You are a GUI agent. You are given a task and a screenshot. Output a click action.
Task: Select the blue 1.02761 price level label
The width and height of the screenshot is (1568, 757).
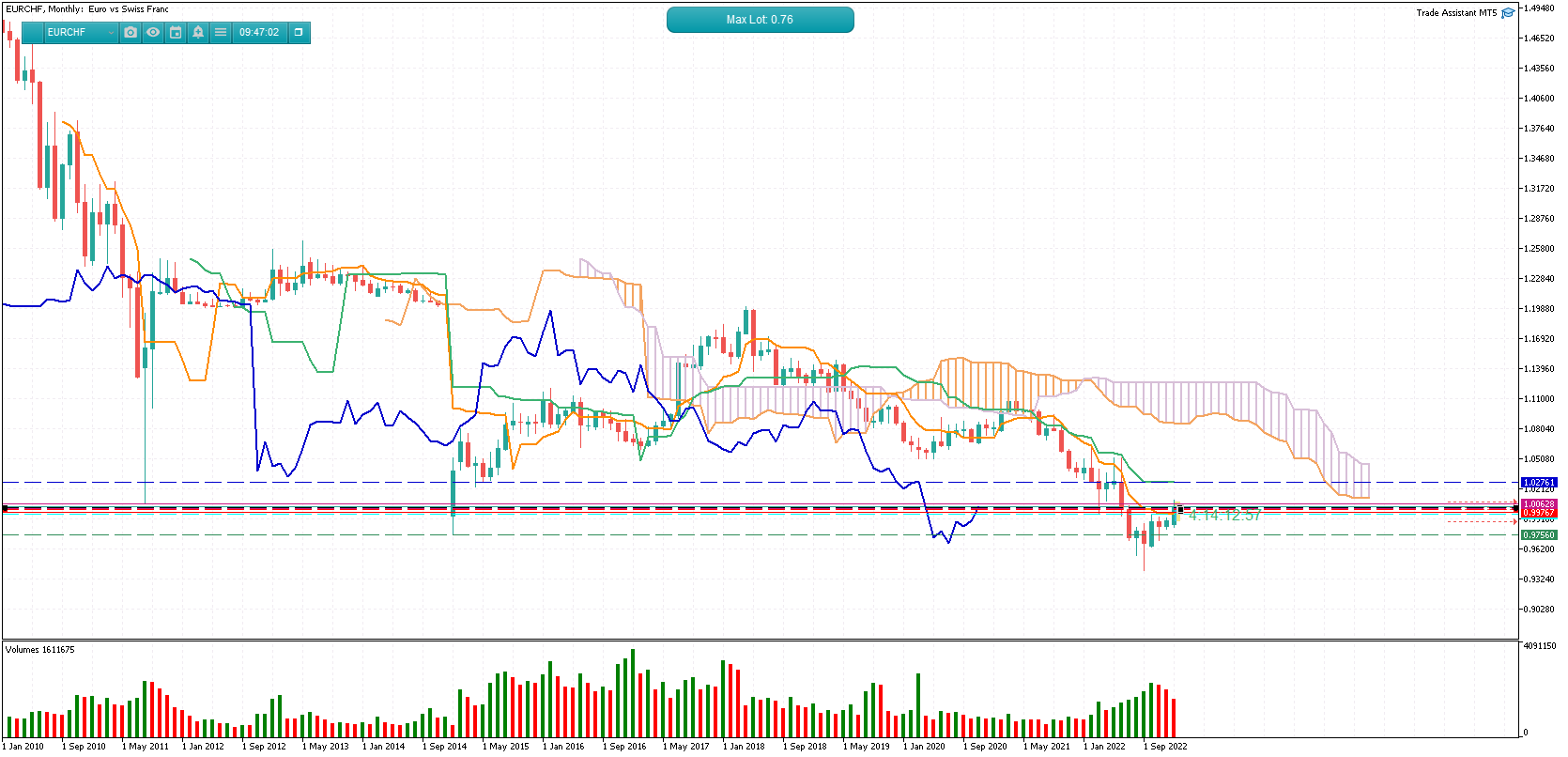click(x=1539, y=483)
